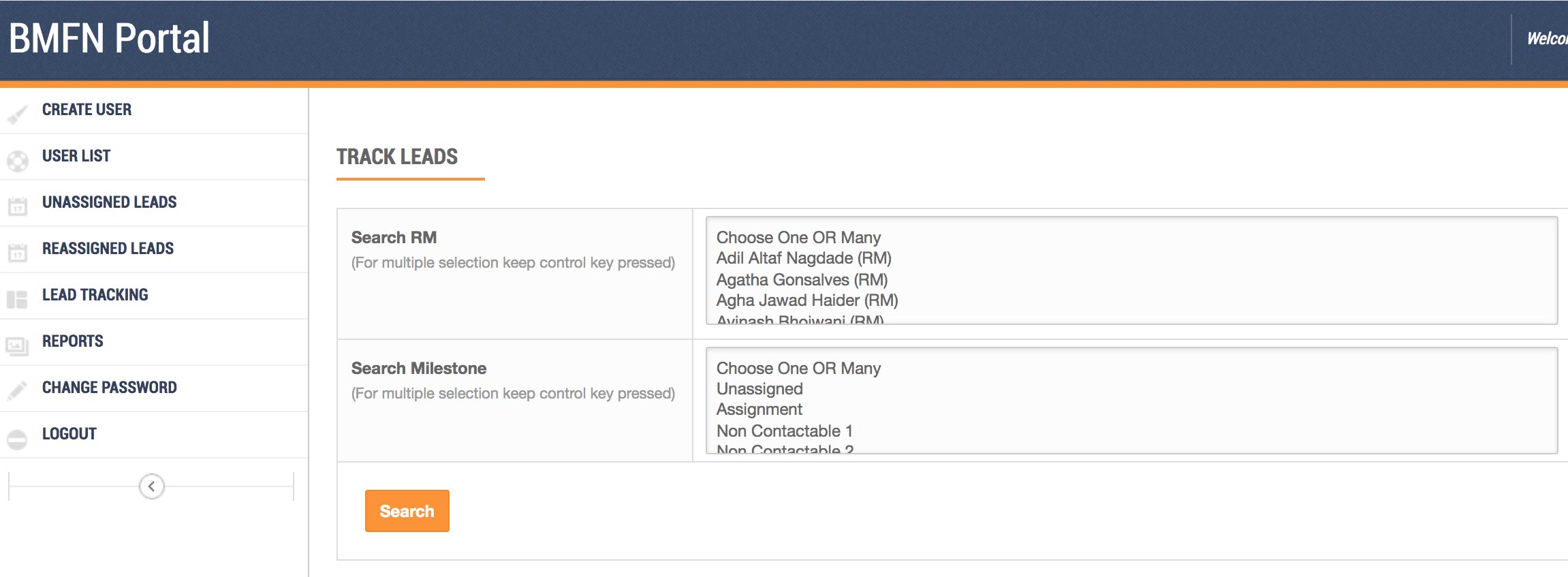Click the Lead Tracking layout icon
1568x577 pixels.
click(18, 299)
